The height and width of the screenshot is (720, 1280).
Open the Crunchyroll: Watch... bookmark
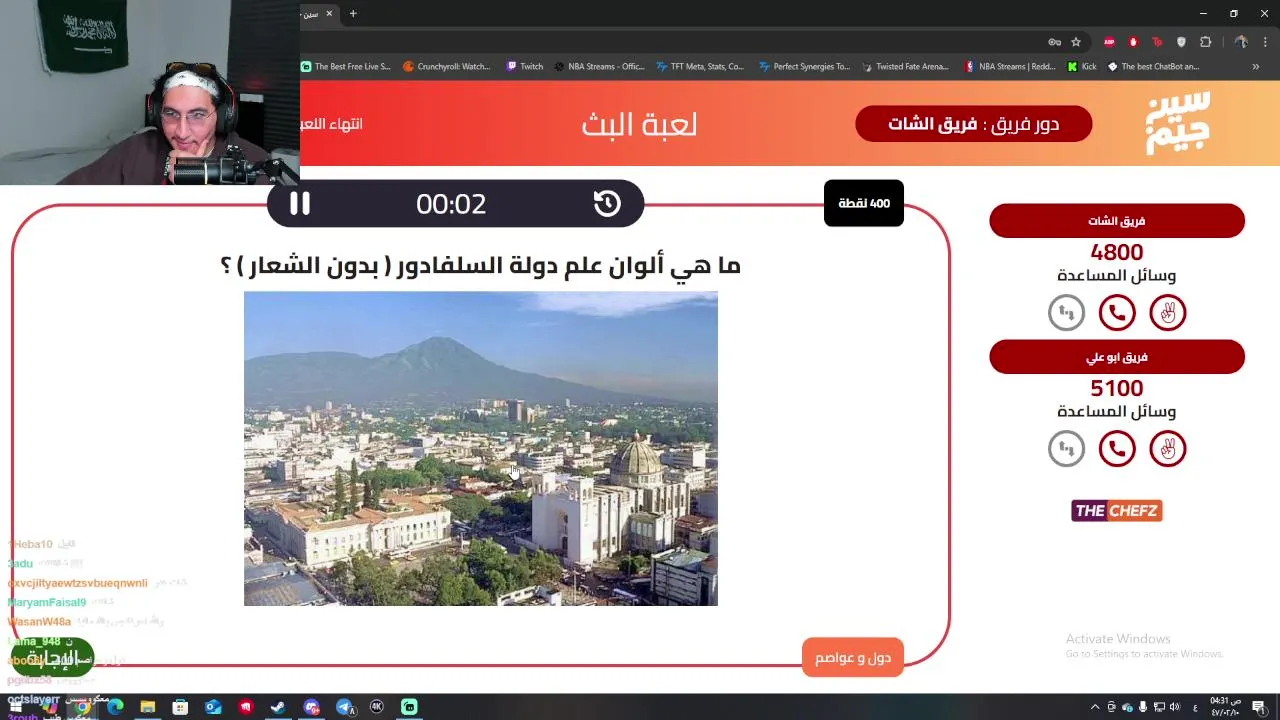[447, 67]
